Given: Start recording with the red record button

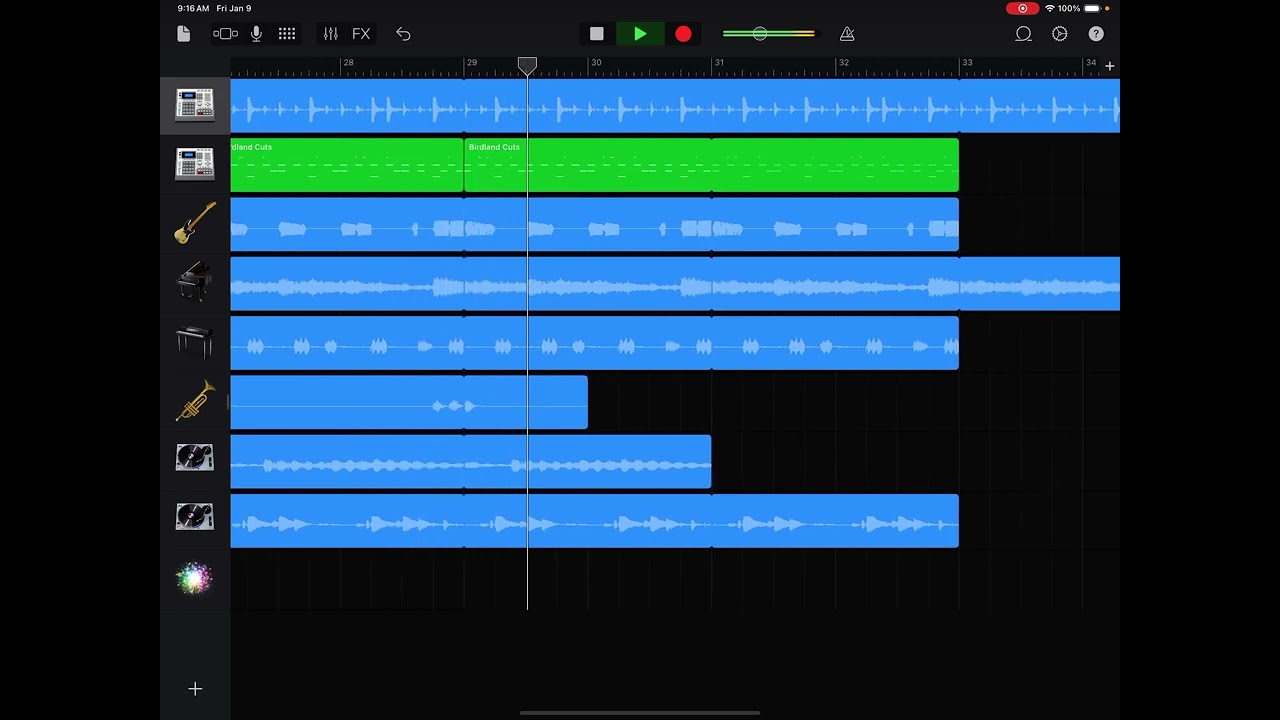Looking at the screenshot, I should (683, 34).
